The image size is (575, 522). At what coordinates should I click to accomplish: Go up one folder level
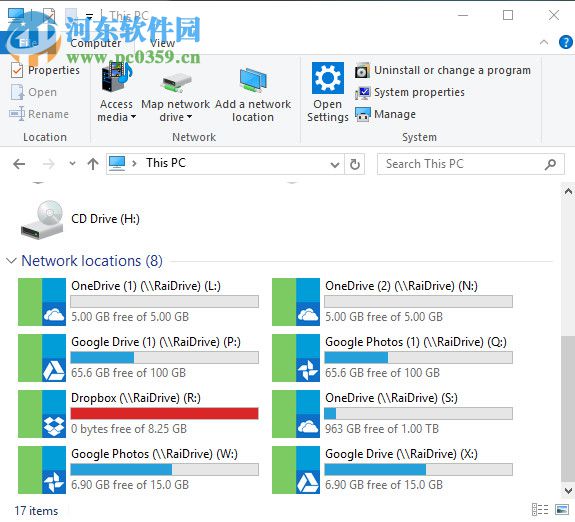click(93, 164)
